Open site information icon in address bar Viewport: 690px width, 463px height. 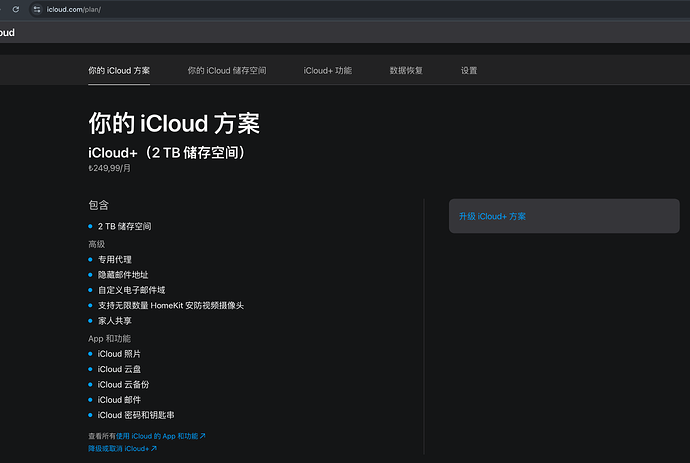(37, 9)
